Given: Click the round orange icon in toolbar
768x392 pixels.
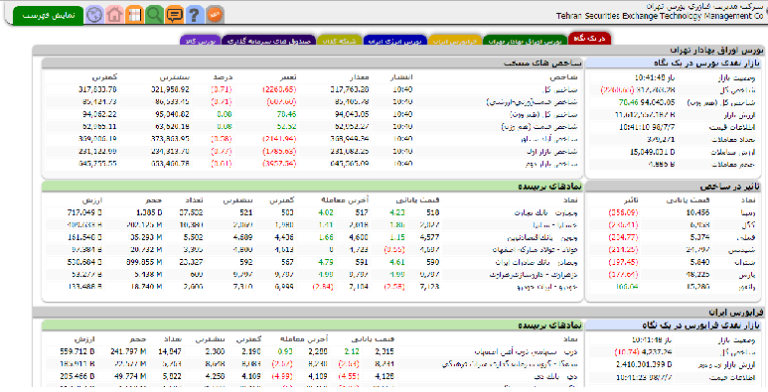Looking at the screenshot, I should (x=215, y=15).
